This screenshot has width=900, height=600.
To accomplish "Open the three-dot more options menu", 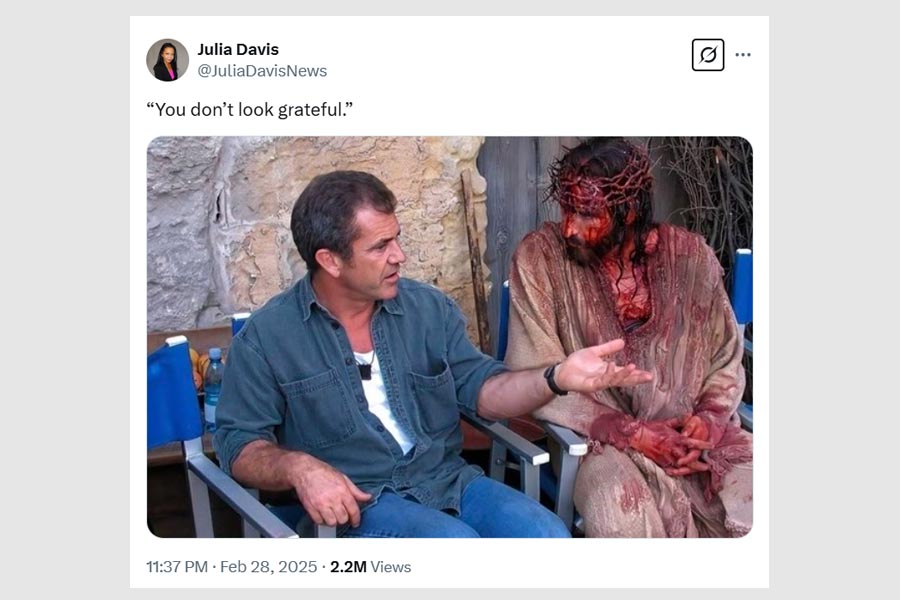I will [743, 55].
